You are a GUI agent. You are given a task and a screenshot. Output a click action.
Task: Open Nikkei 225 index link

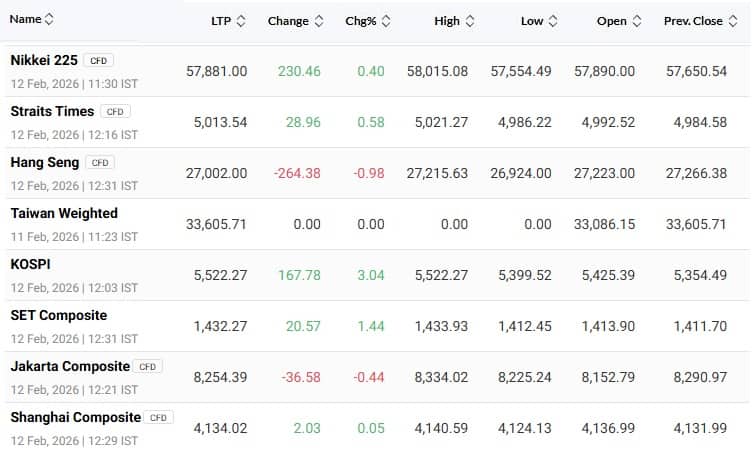44,60
